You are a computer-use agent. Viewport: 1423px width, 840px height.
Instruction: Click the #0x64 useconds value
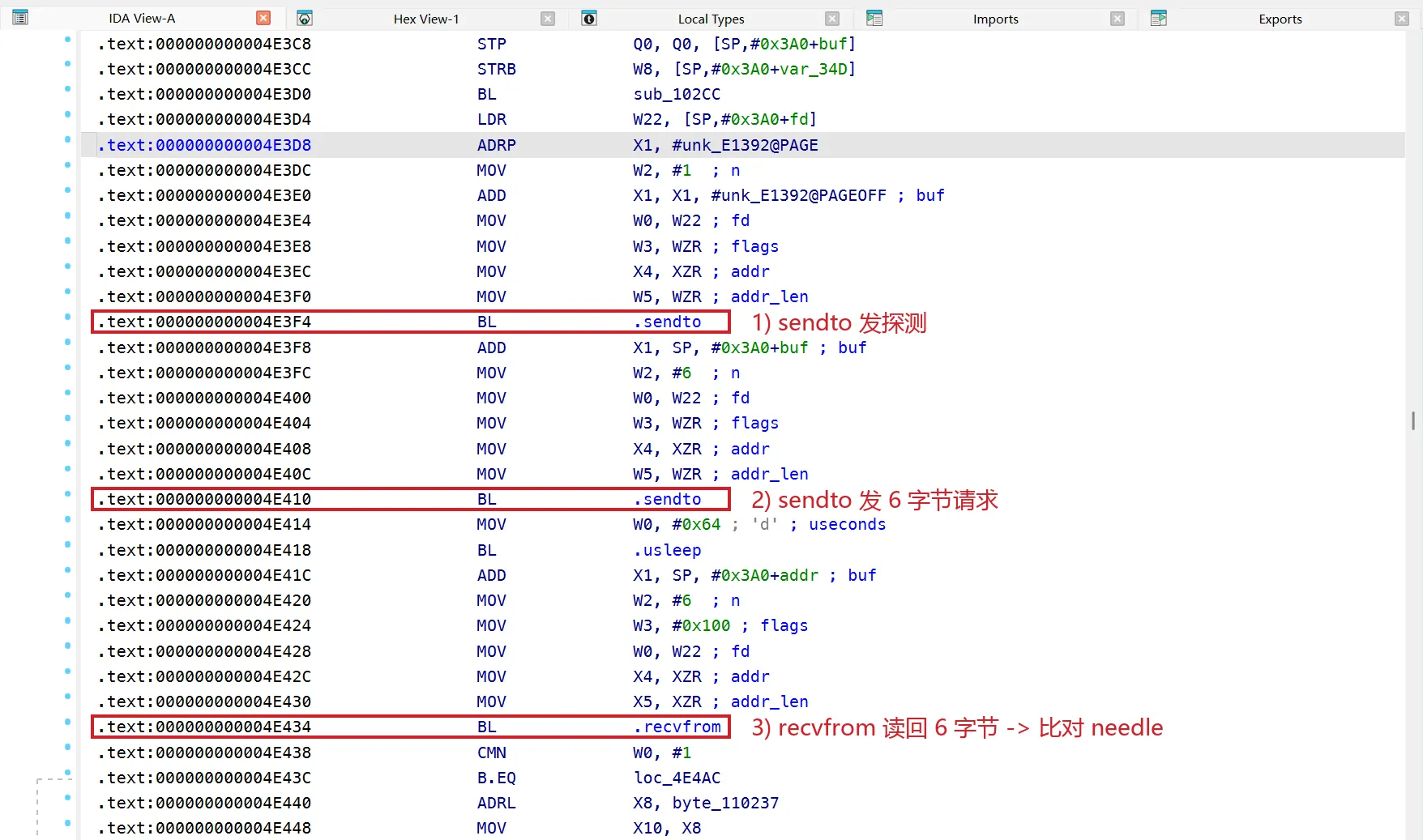[696, 524]
